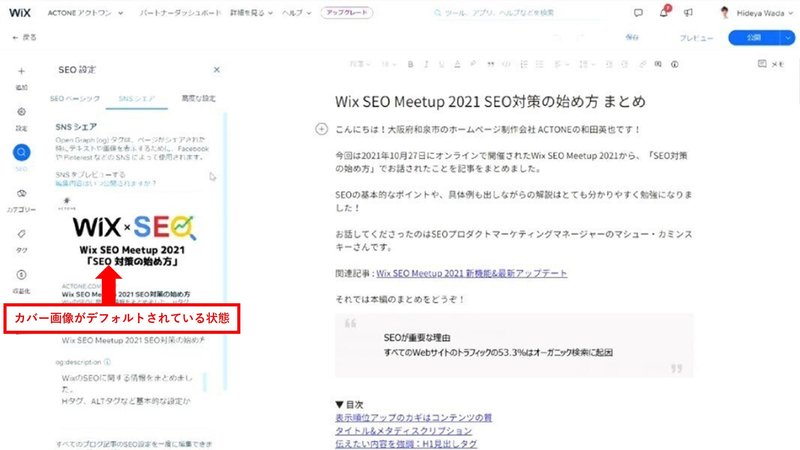
Task: Click the megaphone announcements icon
Action: point(688,13)
